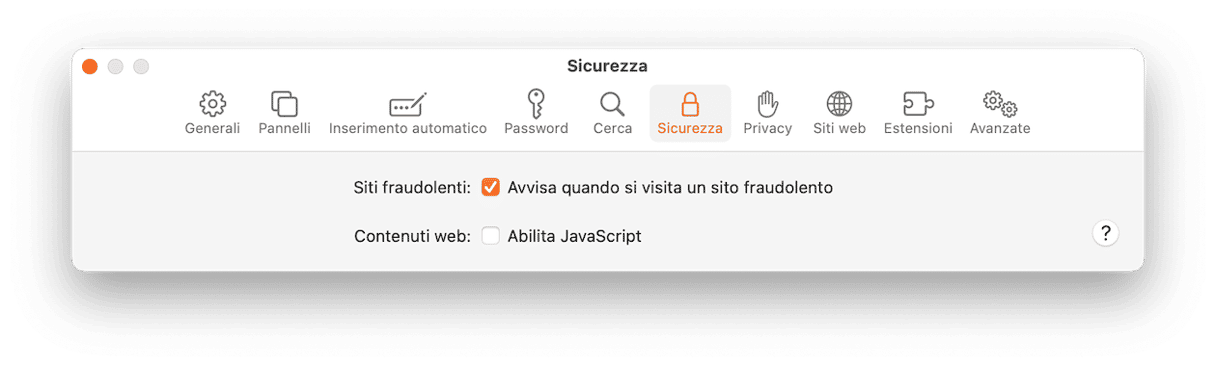
Task: Open the Estensioni puzzle piece icon
Action: [918, 104]
